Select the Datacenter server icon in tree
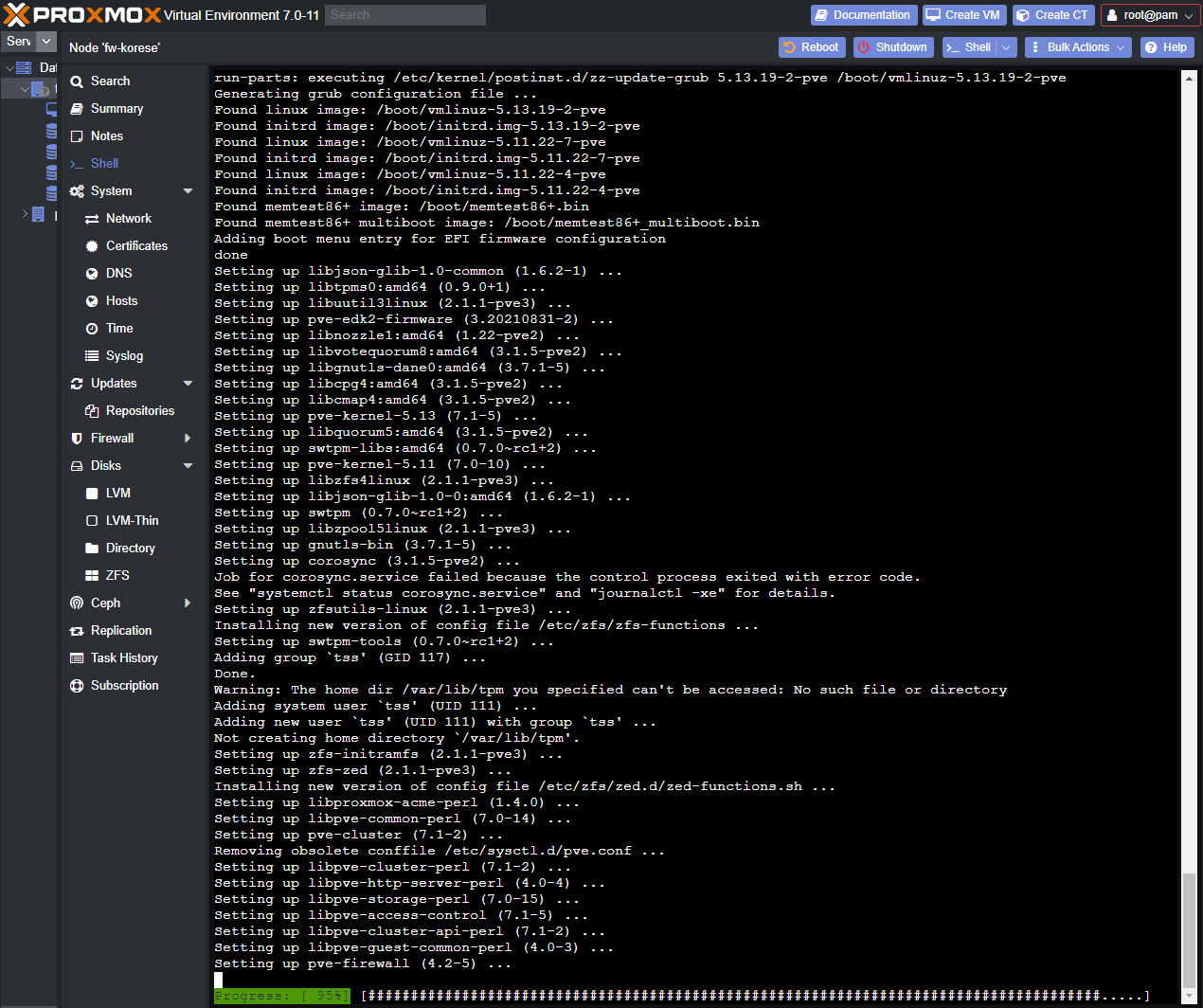Image resolution: width=1203 pixels, height=1008 pixels. pos(24,67)
